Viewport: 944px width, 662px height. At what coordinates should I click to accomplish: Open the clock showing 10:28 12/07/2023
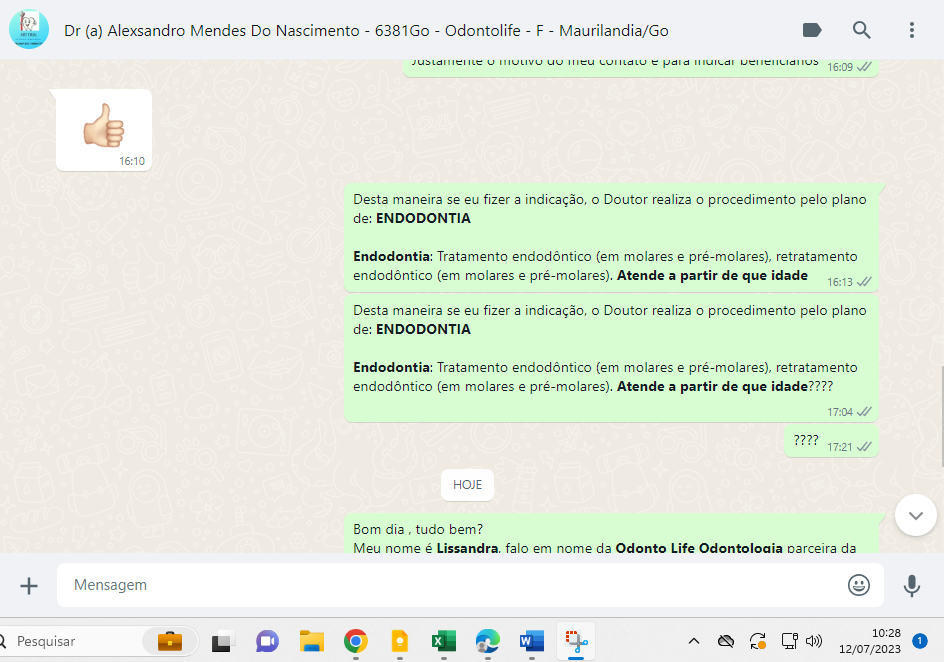tap(869, 642)
